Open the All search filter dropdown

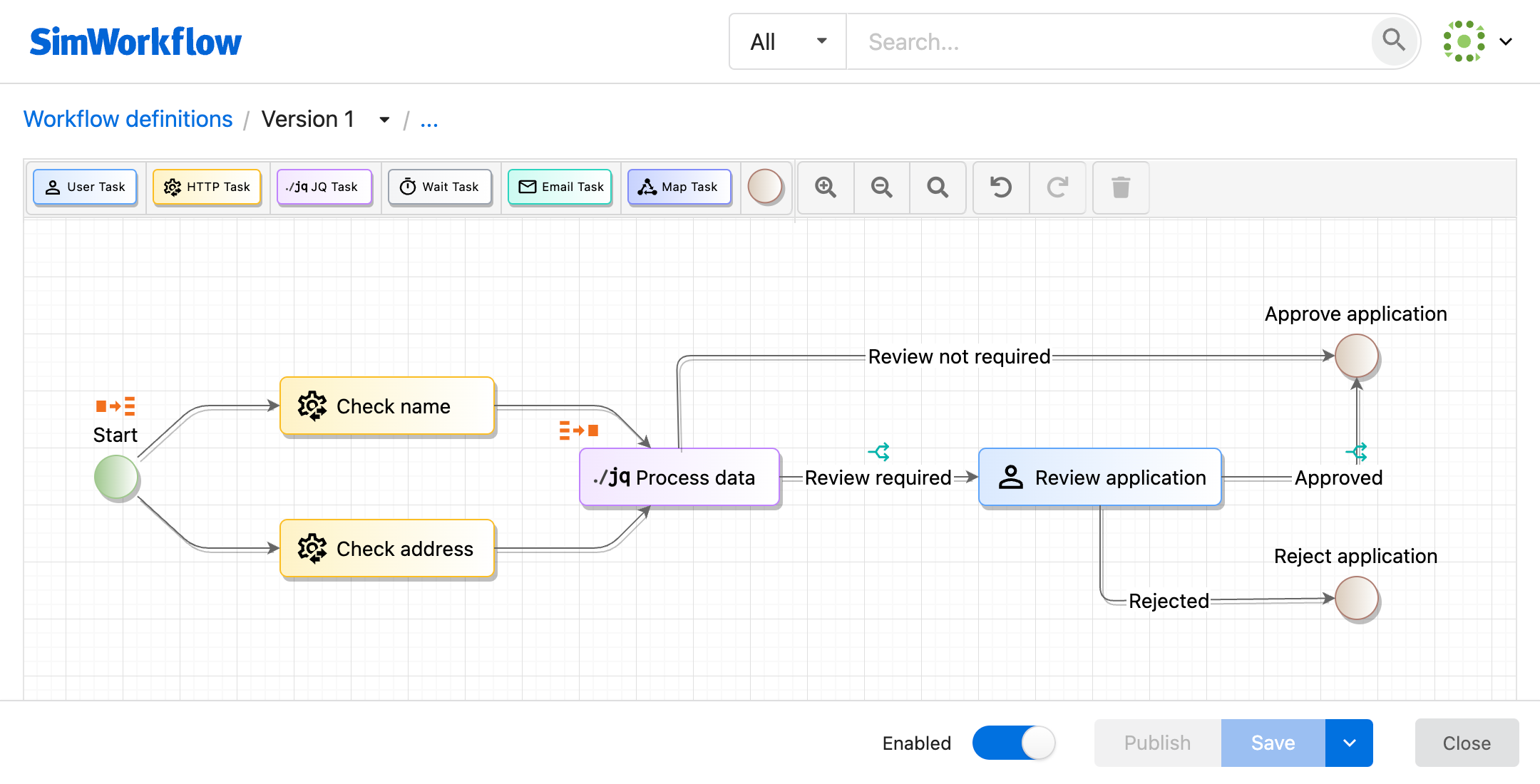[x=788, y=41]
